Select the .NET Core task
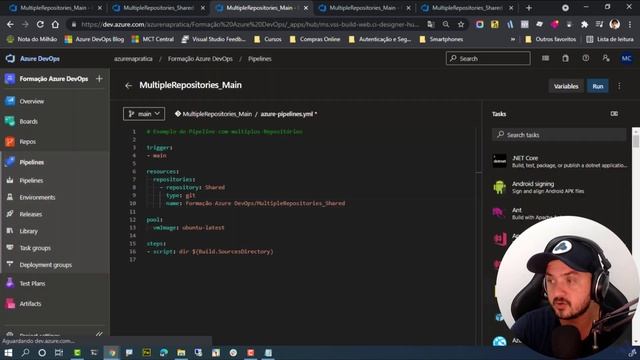 [560, 161]
